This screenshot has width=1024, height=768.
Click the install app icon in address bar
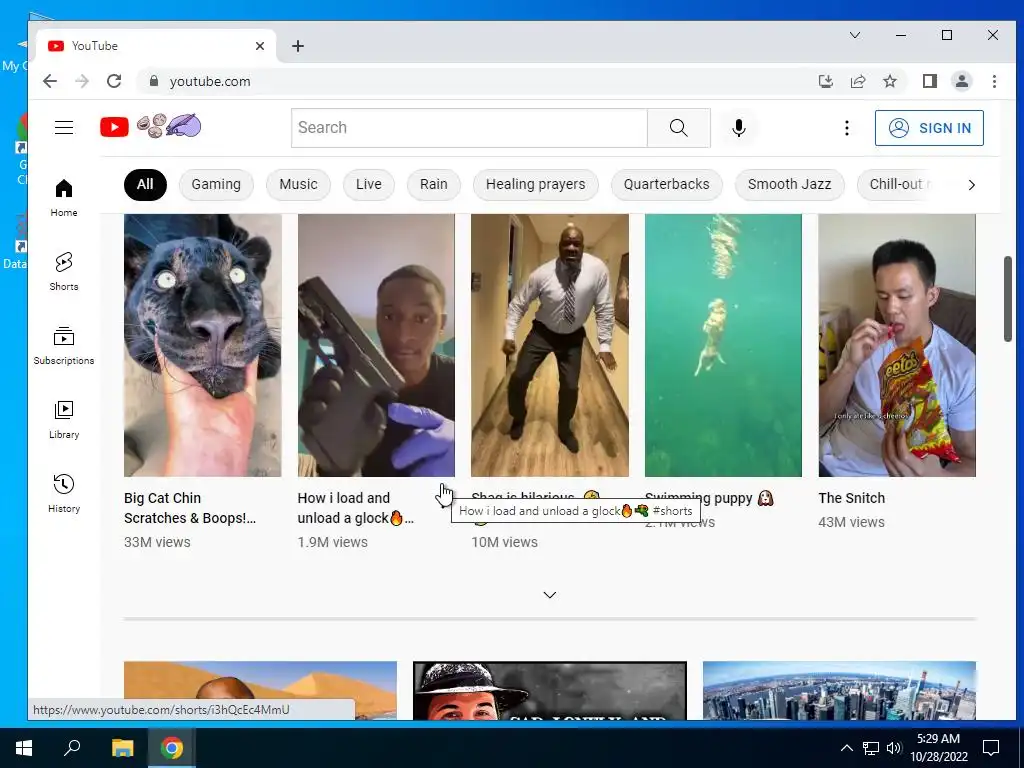(x=825, y=81)
